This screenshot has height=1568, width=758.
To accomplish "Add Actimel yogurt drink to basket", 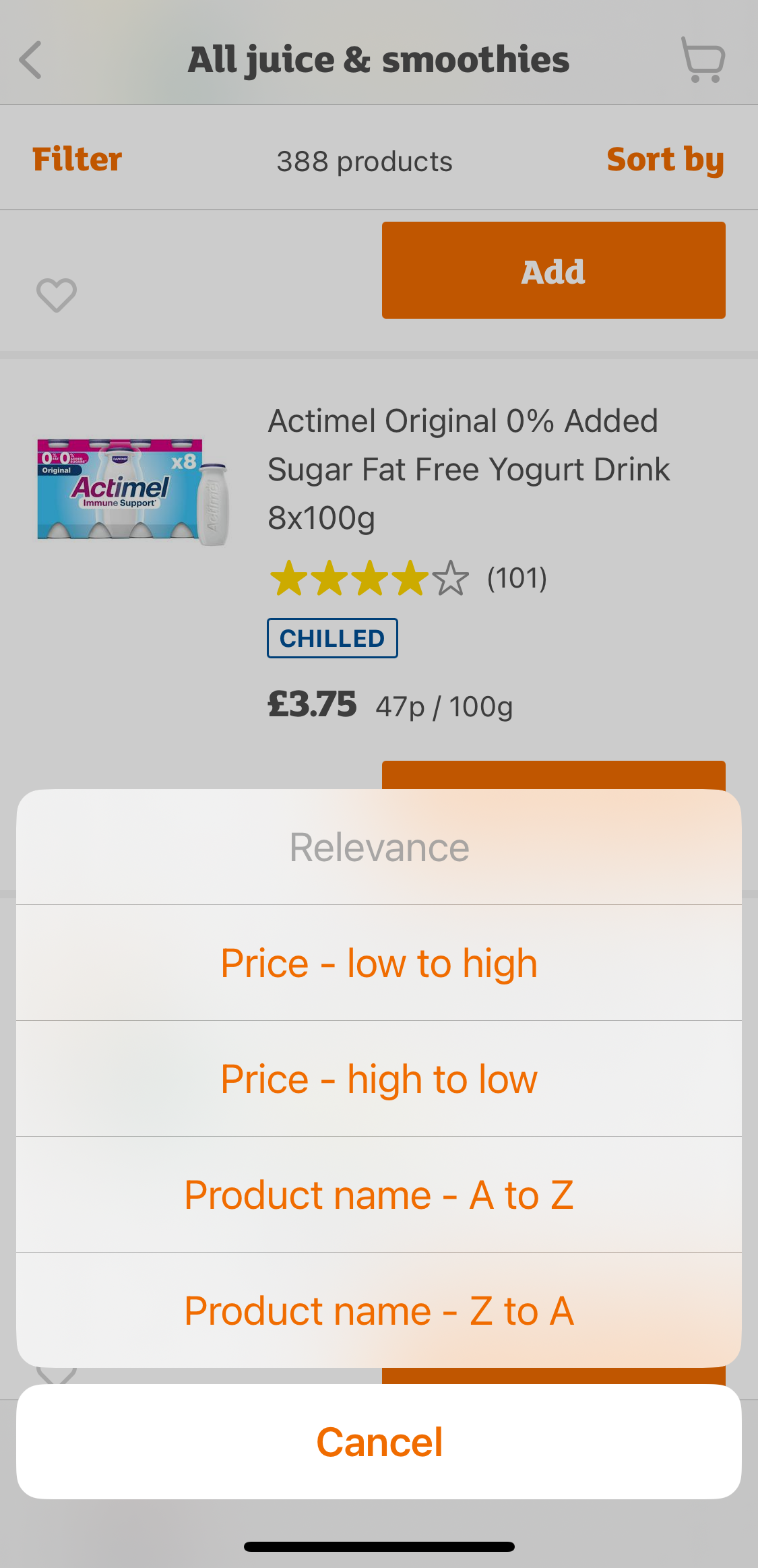I will tap(553, 775).
